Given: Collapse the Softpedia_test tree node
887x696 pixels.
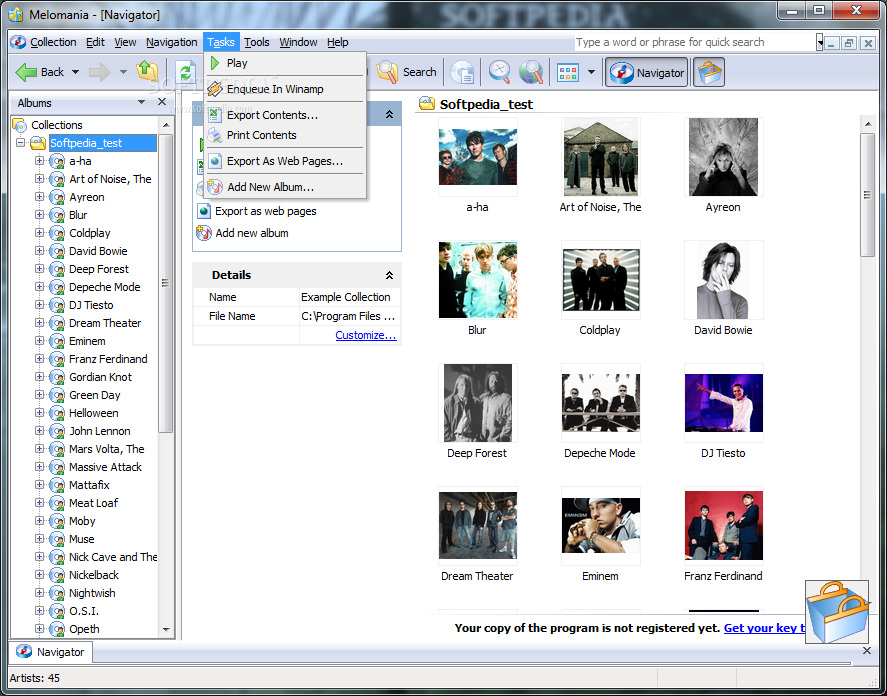Looking at the screenshot, I should click(x=21, y=143).
